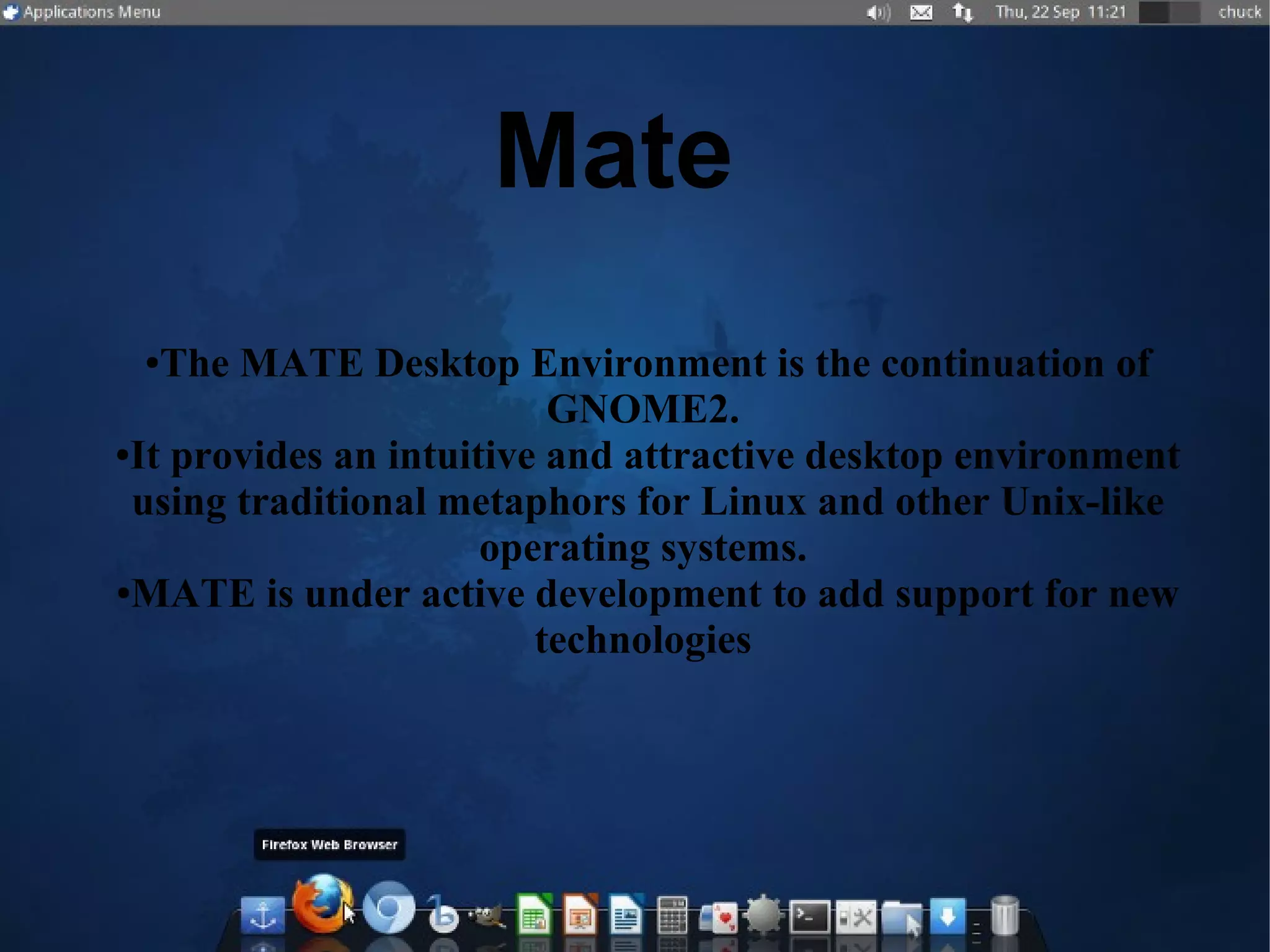Open GIMP image editor from dock
The height and width of the screenshot is (952, 1270).
(x=486, y=915)
